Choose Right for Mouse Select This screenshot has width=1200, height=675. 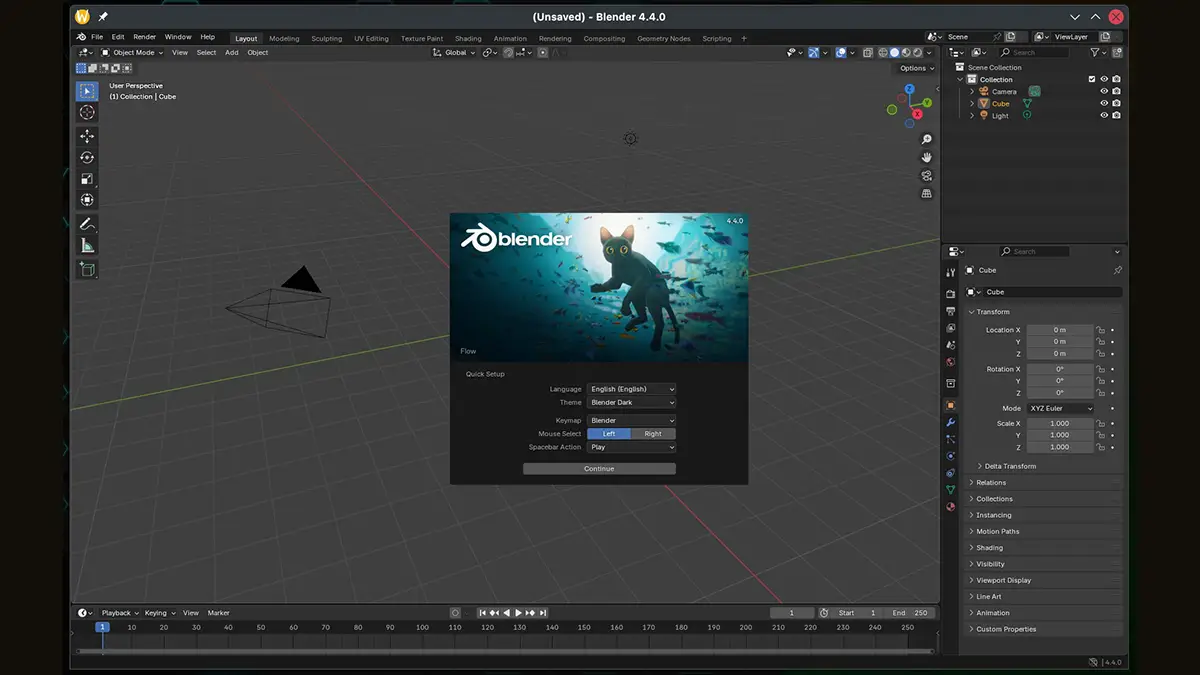coord(653,434)
